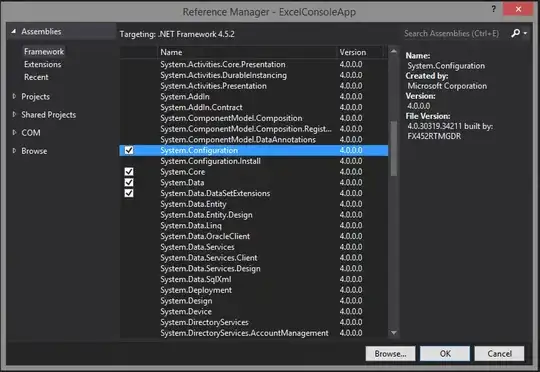Viewport: 540px width, 372px height.
Task: Close the Reference Manager dialog
Action: click(x=518, y=9)
